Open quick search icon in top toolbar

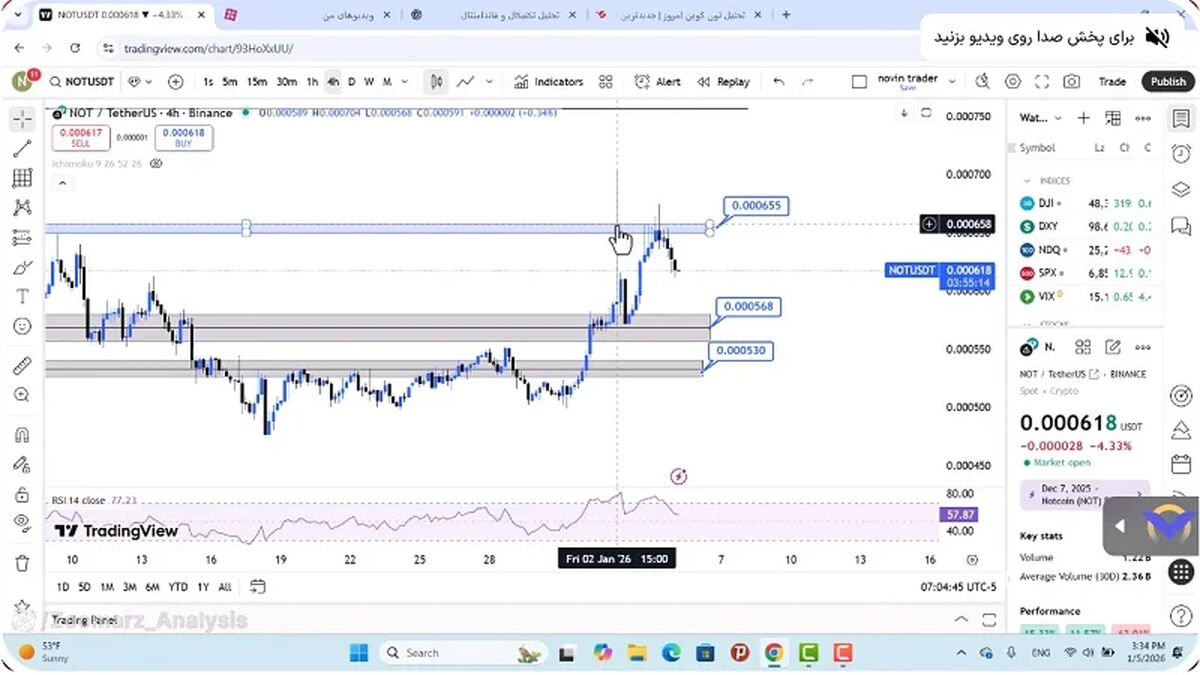[x=983, y=82]
